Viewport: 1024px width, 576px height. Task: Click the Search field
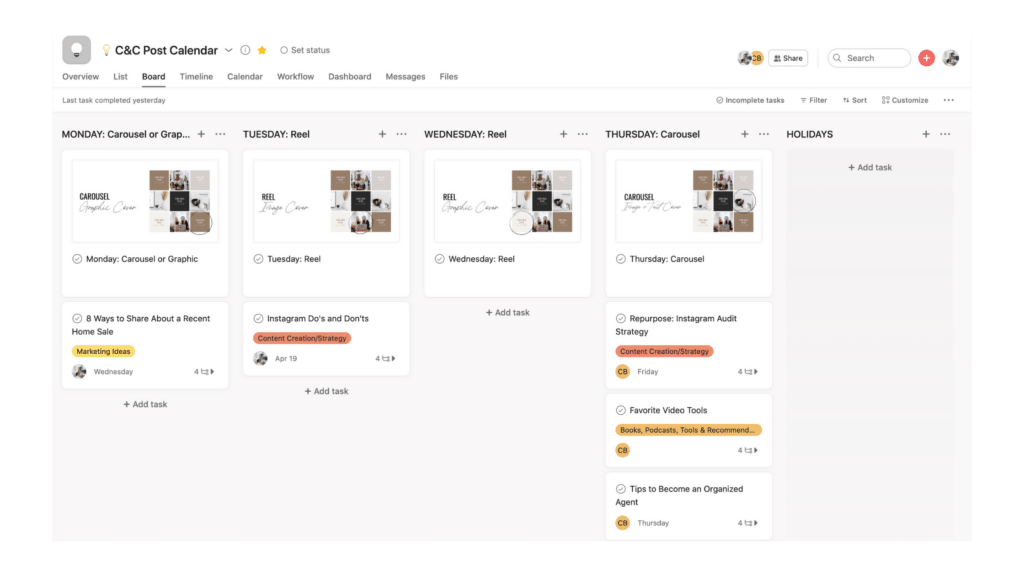coord(869,58)
